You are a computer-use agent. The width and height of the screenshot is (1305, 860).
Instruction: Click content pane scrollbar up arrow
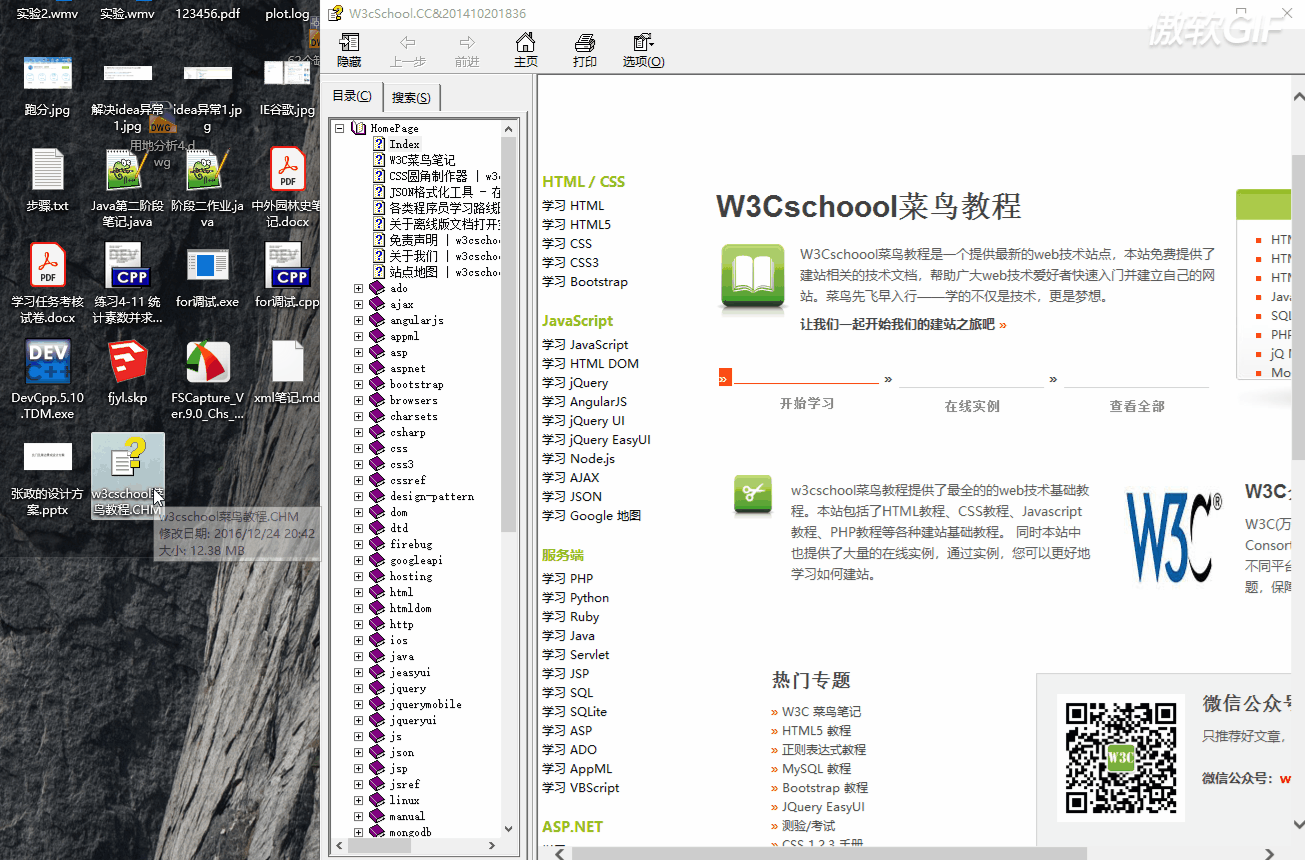point(1298,97)
